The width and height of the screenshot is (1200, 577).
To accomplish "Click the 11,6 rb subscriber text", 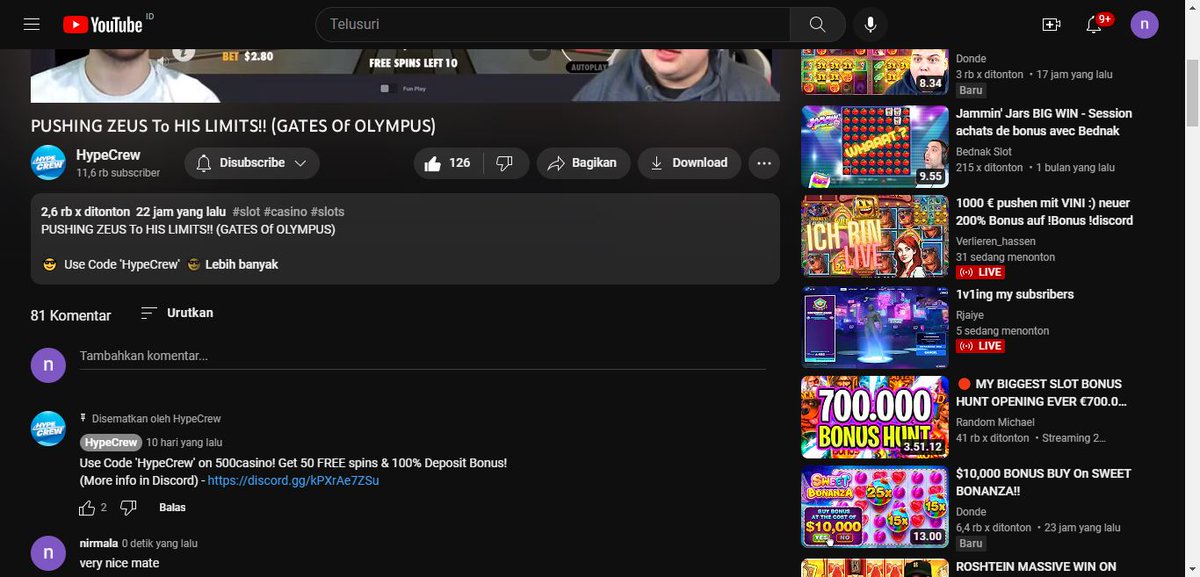I will [118, 173].
